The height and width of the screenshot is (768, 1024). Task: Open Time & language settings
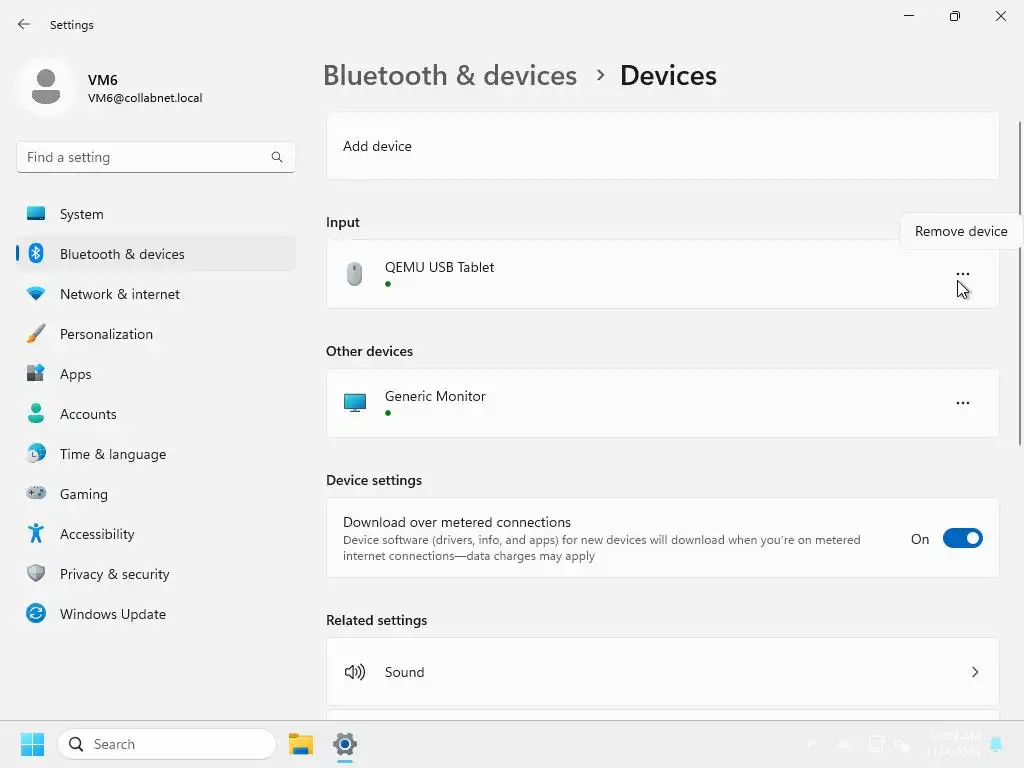pos(156,453)
